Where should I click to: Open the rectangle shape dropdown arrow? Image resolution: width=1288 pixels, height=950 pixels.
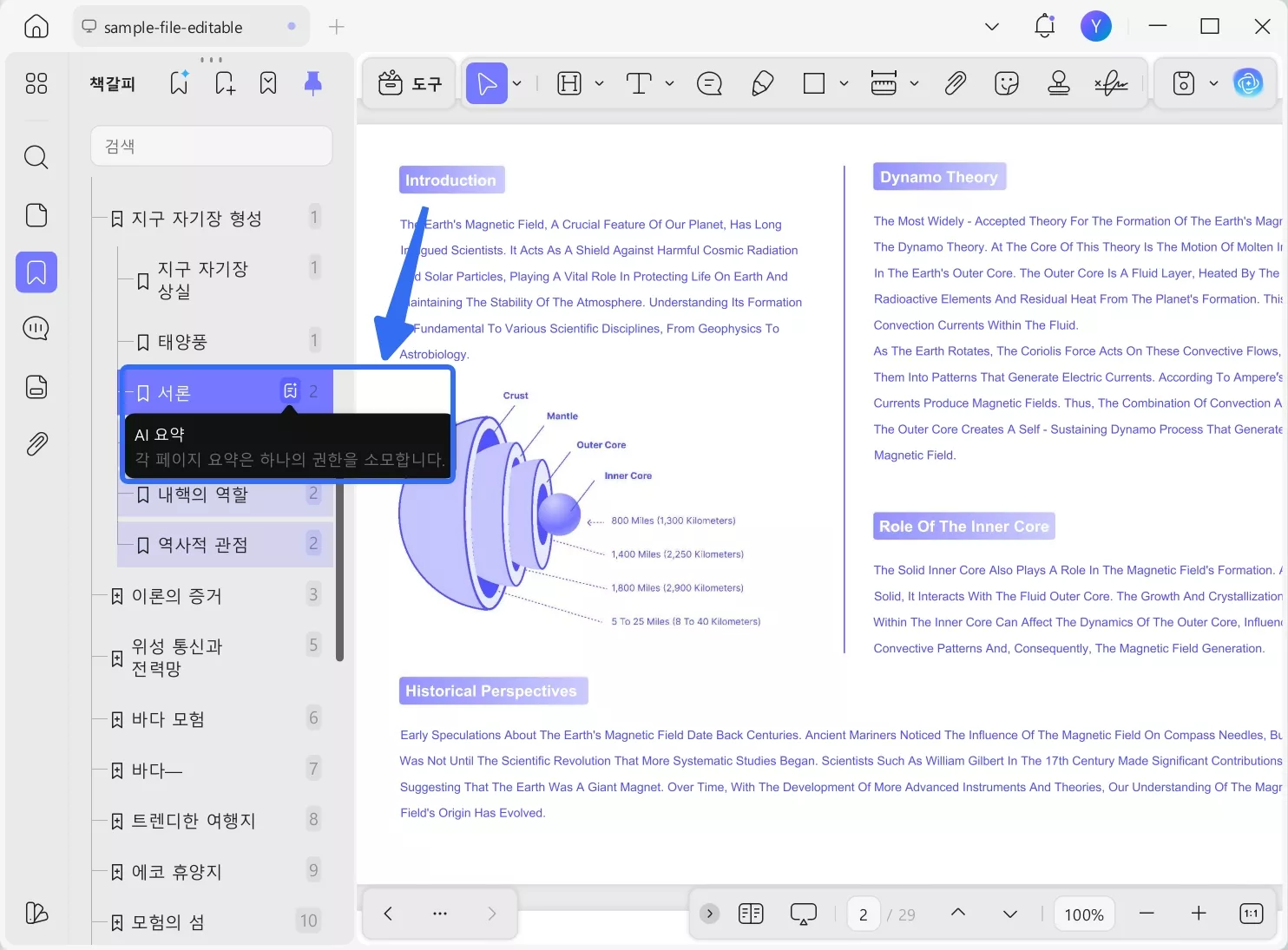(x=844, y=83)
